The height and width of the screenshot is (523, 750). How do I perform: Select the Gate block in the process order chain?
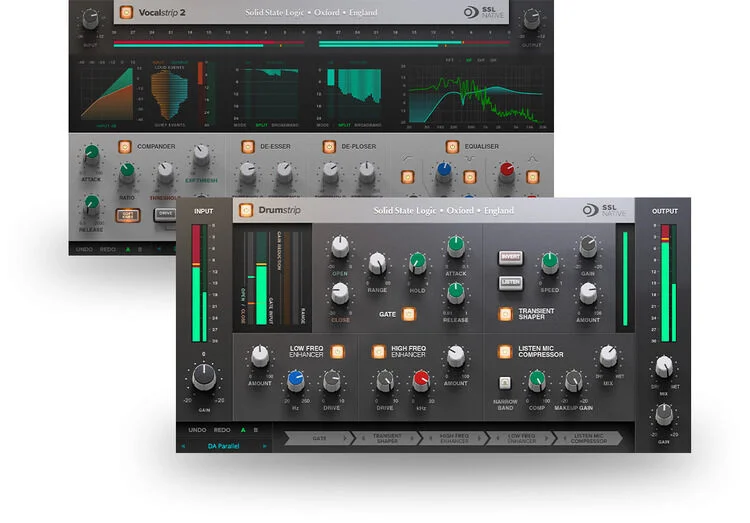pos(318,438)
